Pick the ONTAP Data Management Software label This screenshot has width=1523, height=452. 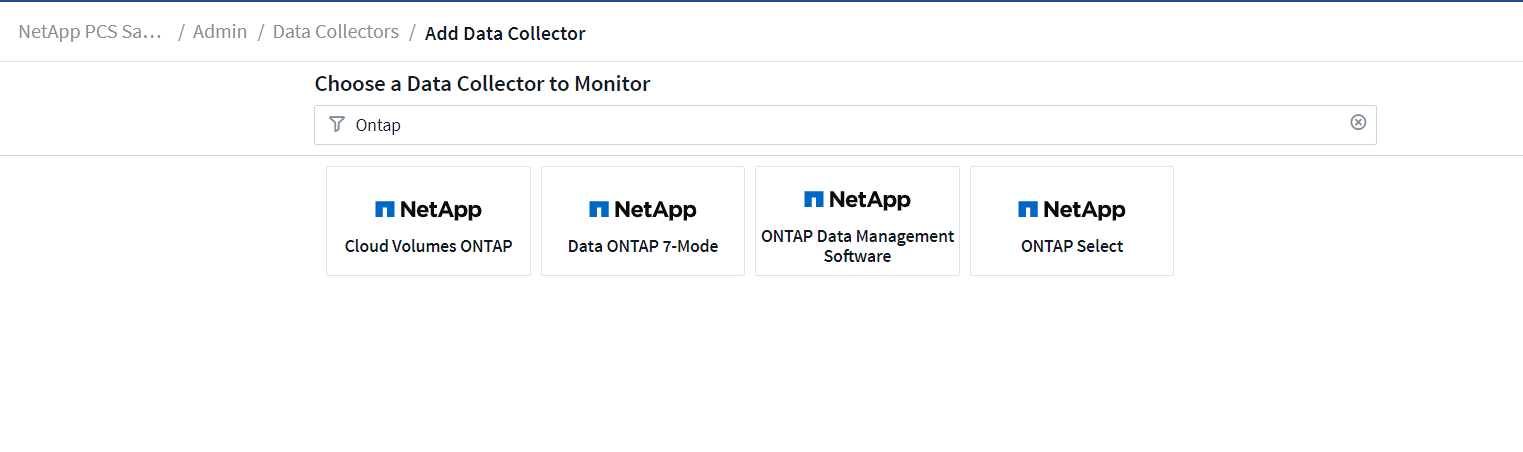pos(857,246)
